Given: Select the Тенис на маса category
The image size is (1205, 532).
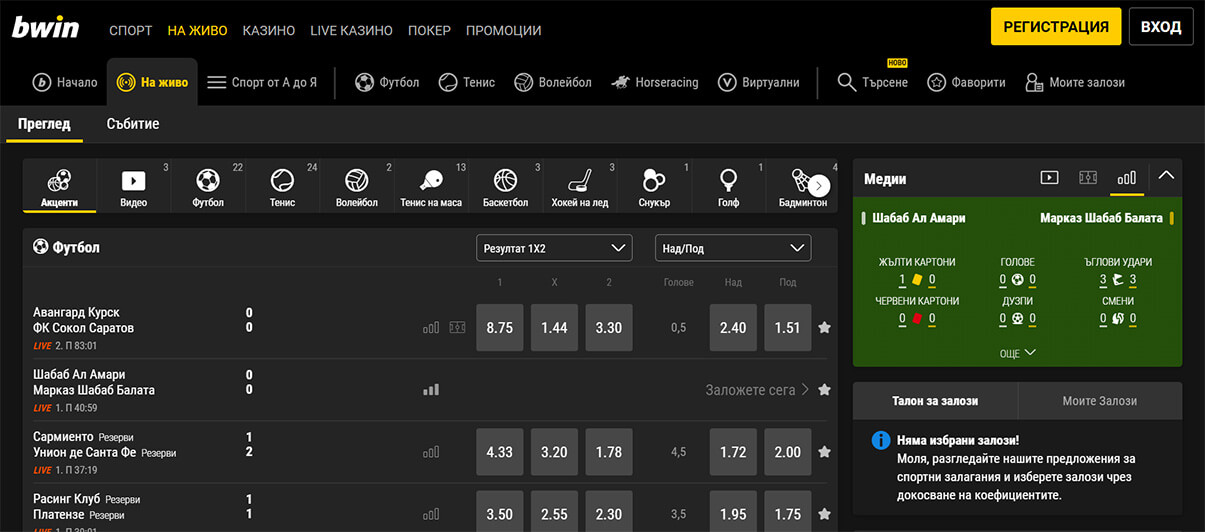Looking at the screenshot, I should [431, 186].
